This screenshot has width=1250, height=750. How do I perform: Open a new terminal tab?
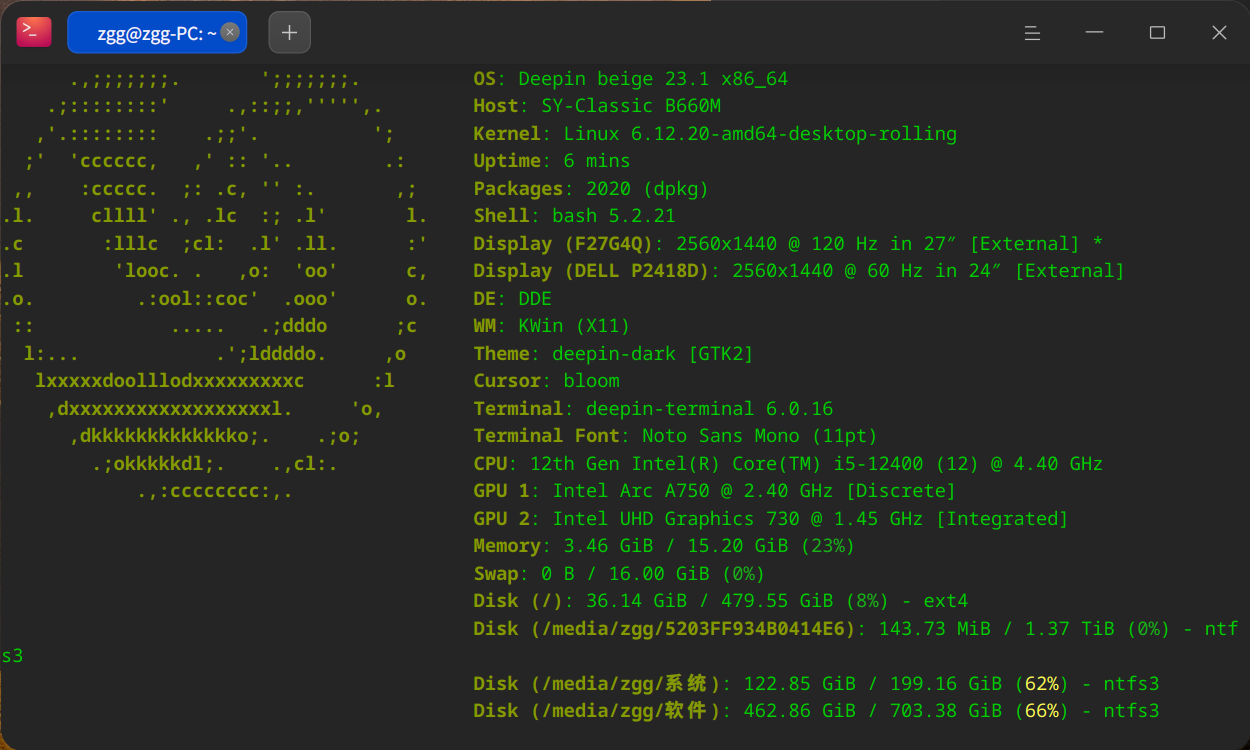290,32
